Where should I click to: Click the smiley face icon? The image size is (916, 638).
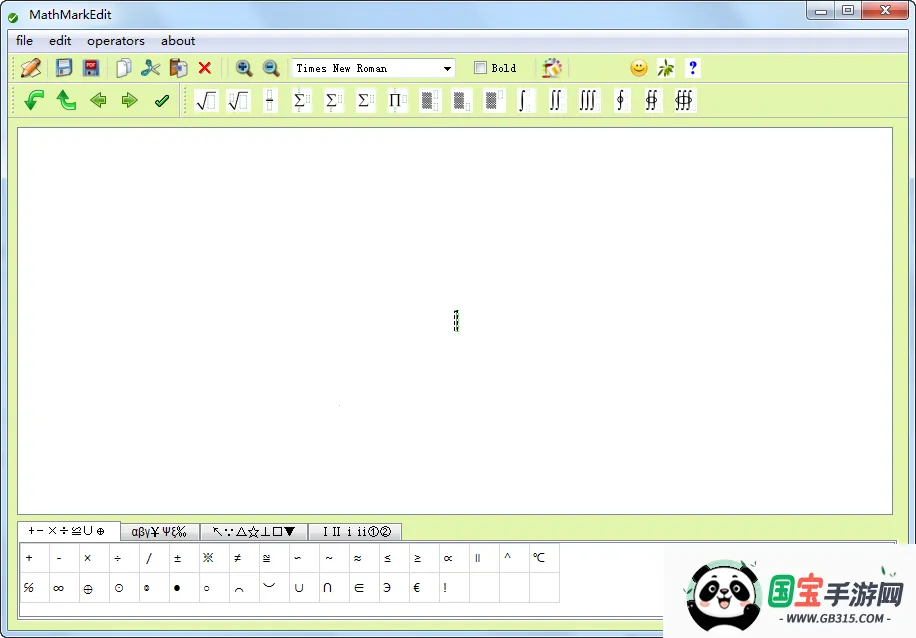point(638,67)
